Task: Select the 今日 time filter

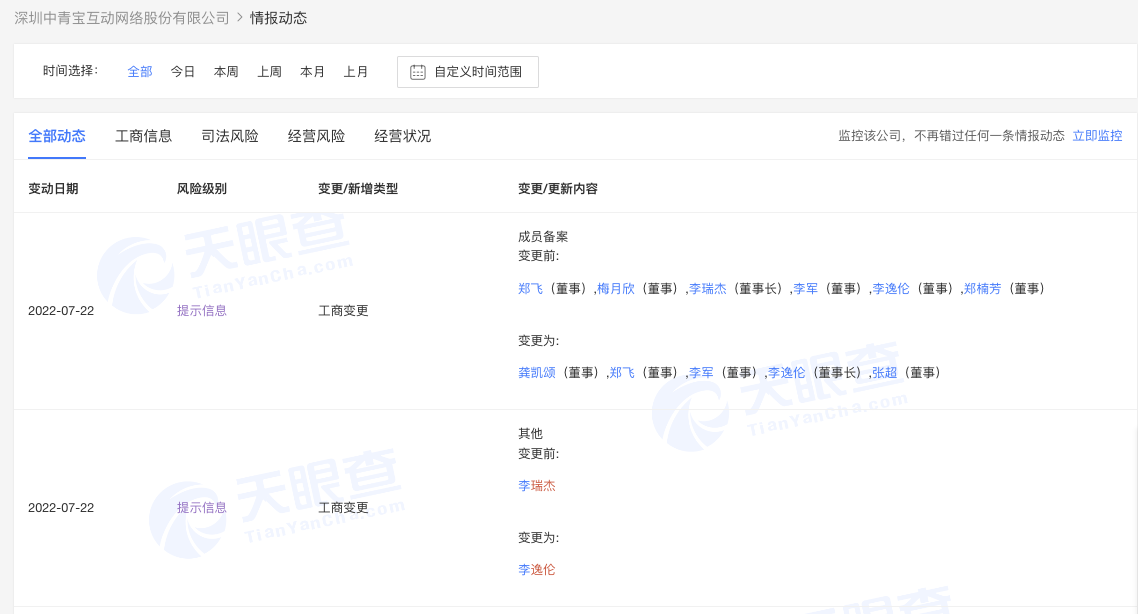Action: tap(183, 72)
